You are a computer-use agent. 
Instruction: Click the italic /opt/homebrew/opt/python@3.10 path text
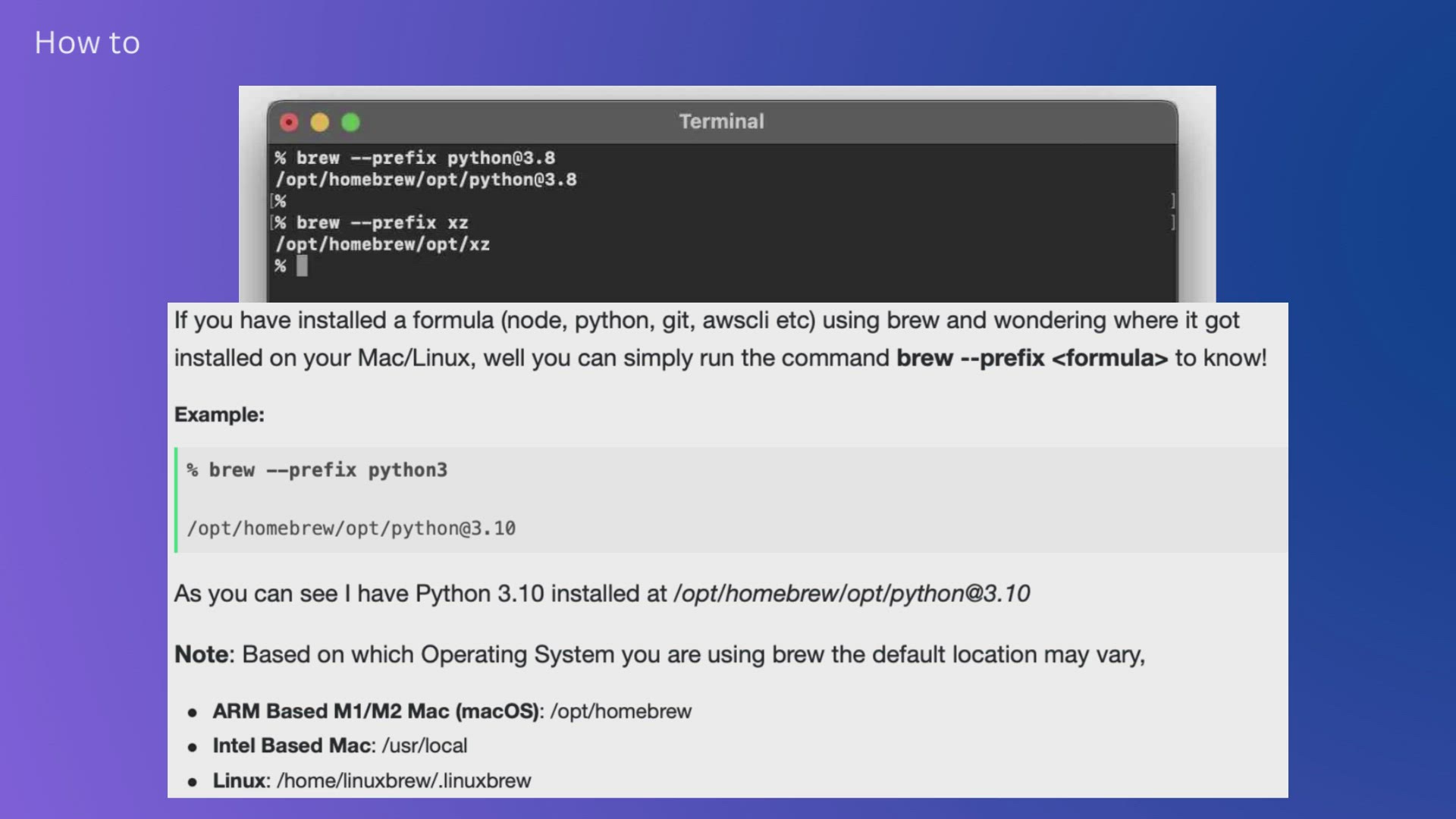(851, 594)
